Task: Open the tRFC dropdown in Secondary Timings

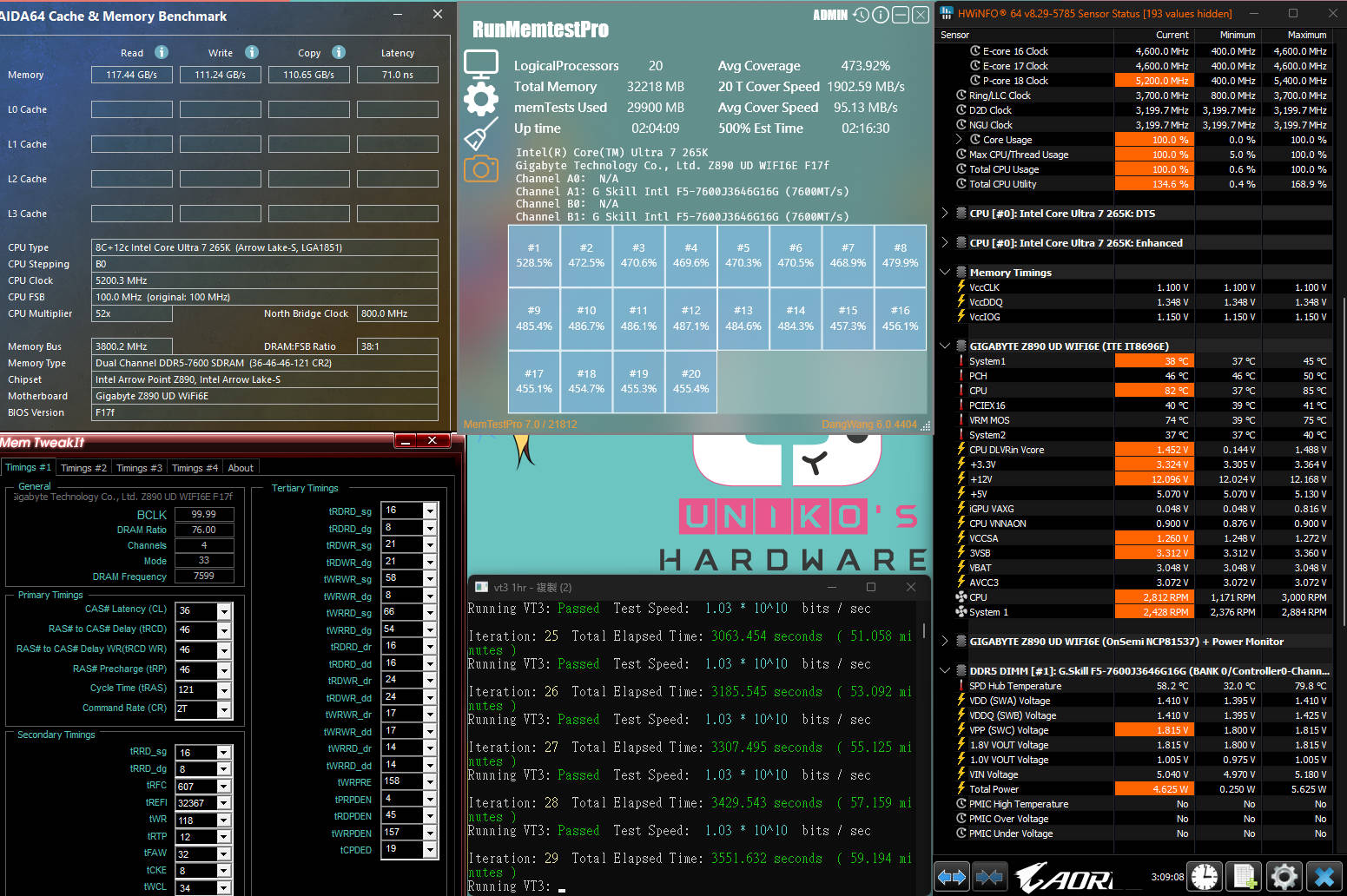Action: [x=224, y=787]
